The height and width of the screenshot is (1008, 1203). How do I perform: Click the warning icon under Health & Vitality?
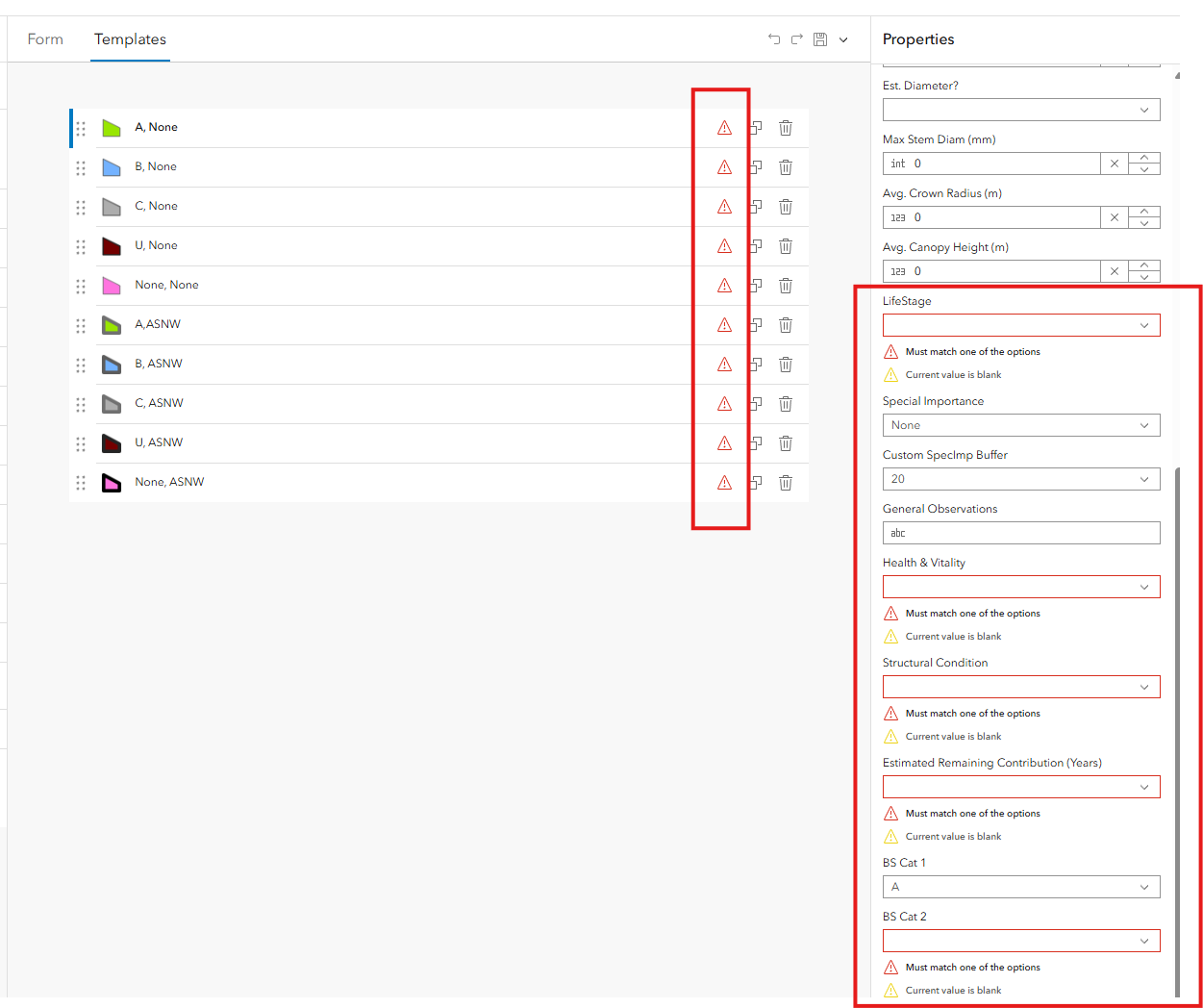pyautogui.click(x=891, y=613)
